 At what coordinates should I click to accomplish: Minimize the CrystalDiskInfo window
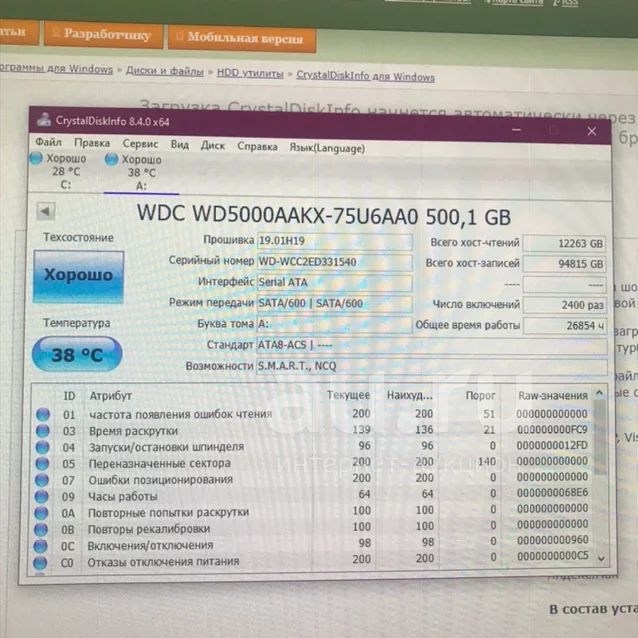[516, 130]
